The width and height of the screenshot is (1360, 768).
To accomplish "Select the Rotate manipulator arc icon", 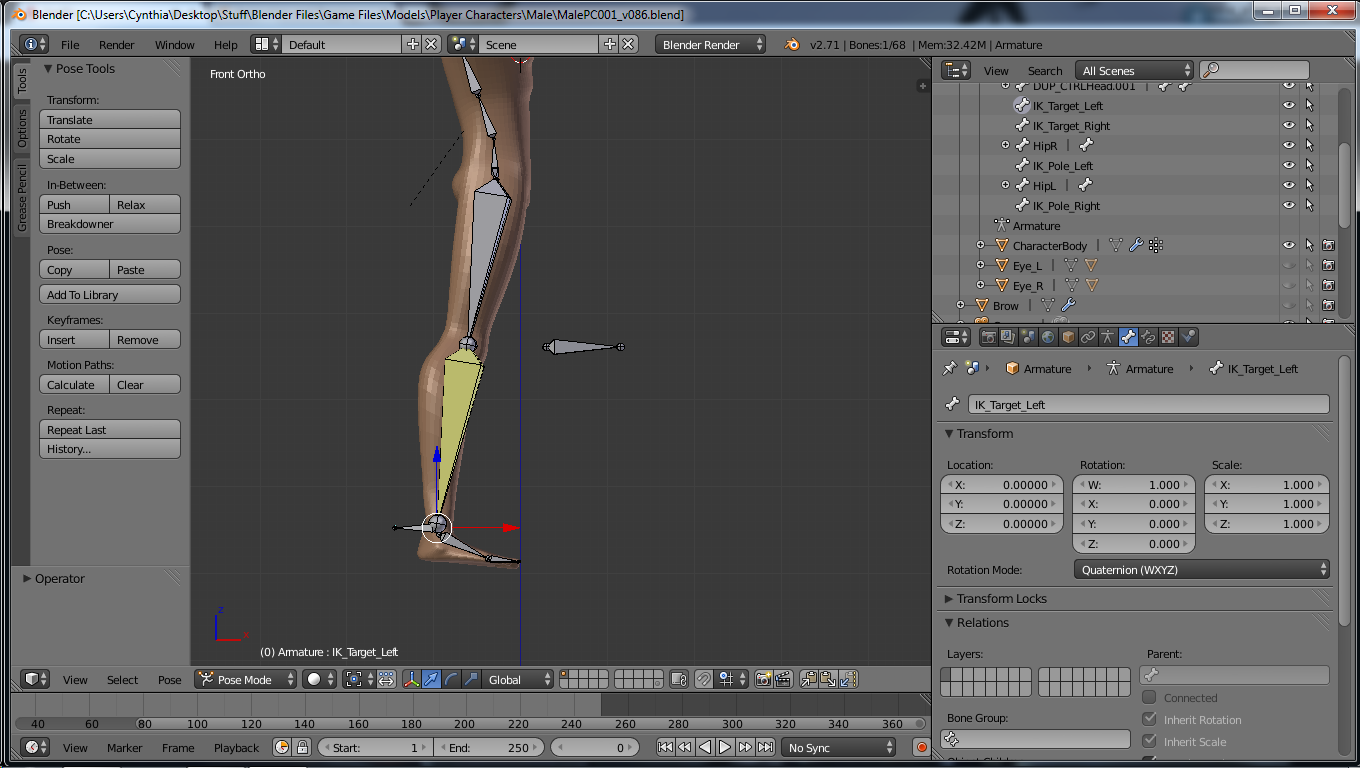I will click(x=451, y=679).
